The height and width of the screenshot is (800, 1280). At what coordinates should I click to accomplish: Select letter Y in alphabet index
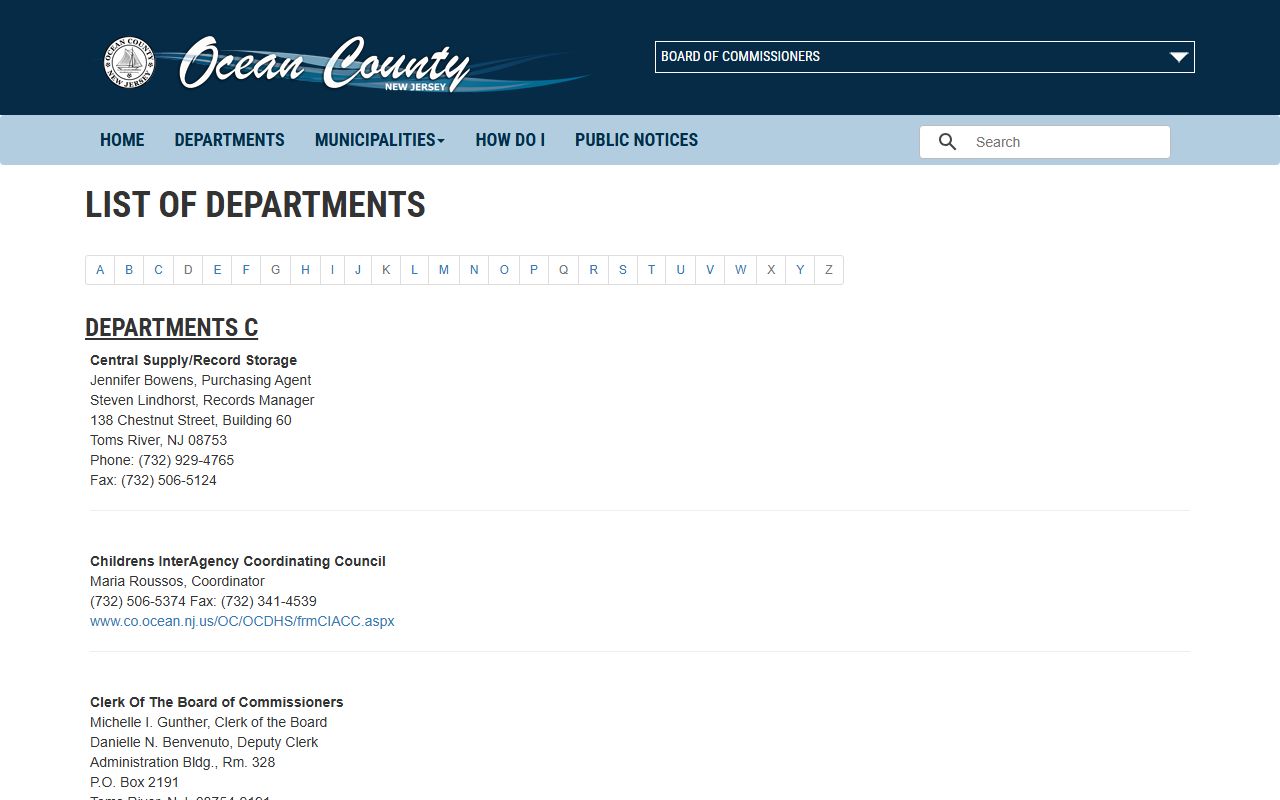pos(800,270)
